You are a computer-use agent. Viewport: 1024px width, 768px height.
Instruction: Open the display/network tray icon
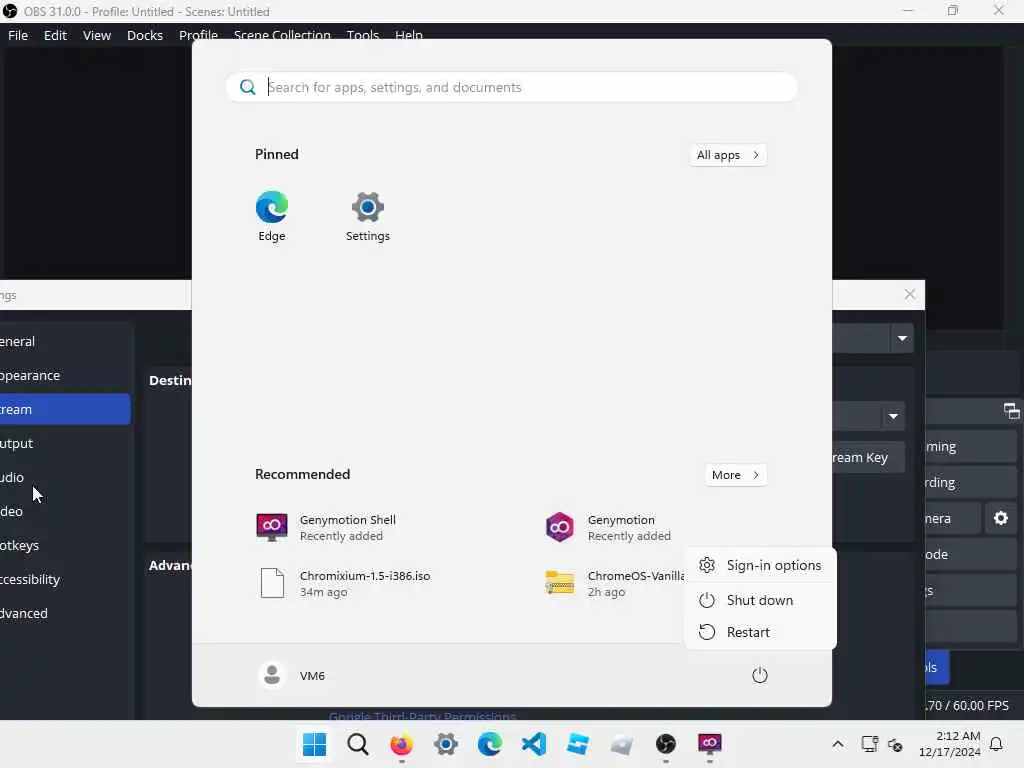[x=869, y=744]
